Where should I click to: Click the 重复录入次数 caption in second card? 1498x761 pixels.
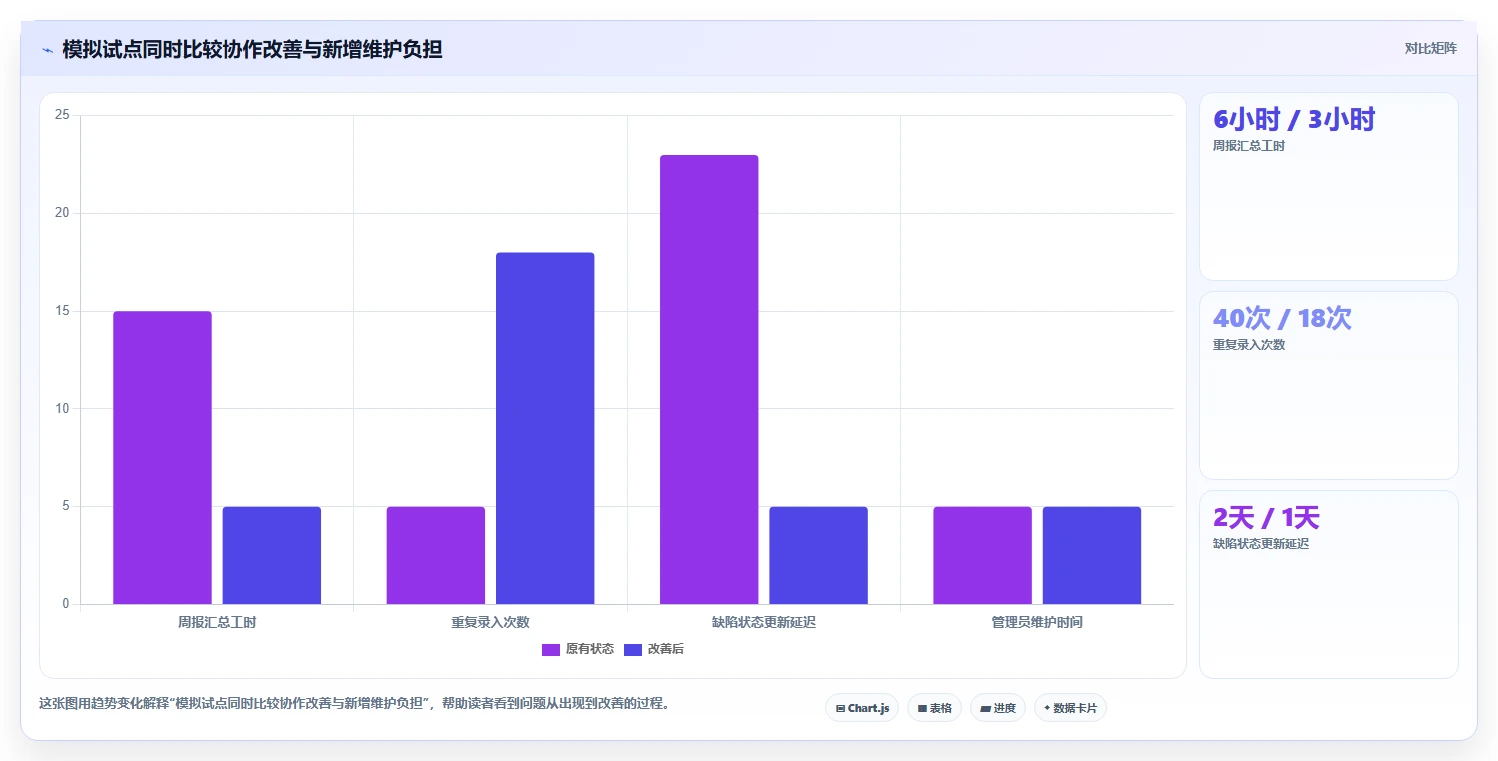coord(1249,345)
